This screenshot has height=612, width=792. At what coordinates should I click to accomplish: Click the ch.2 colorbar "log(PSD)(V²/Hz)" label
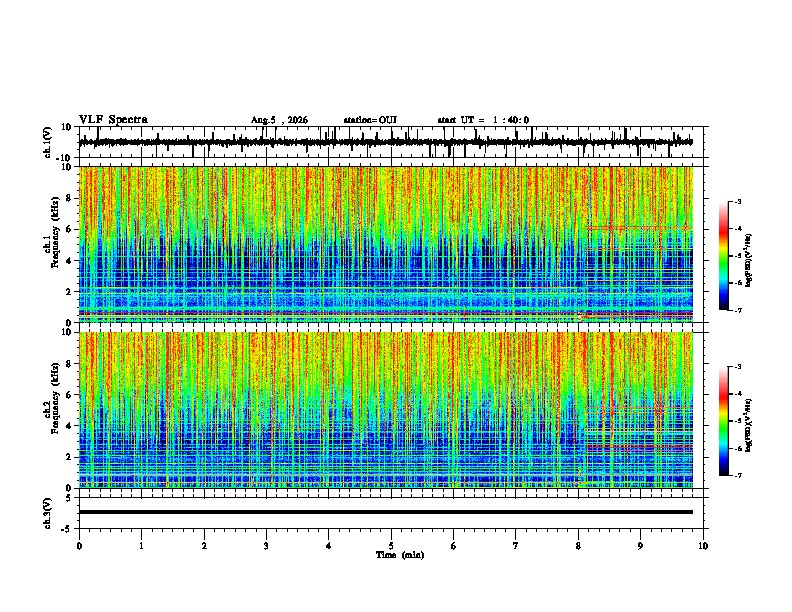tap(749, 425)
